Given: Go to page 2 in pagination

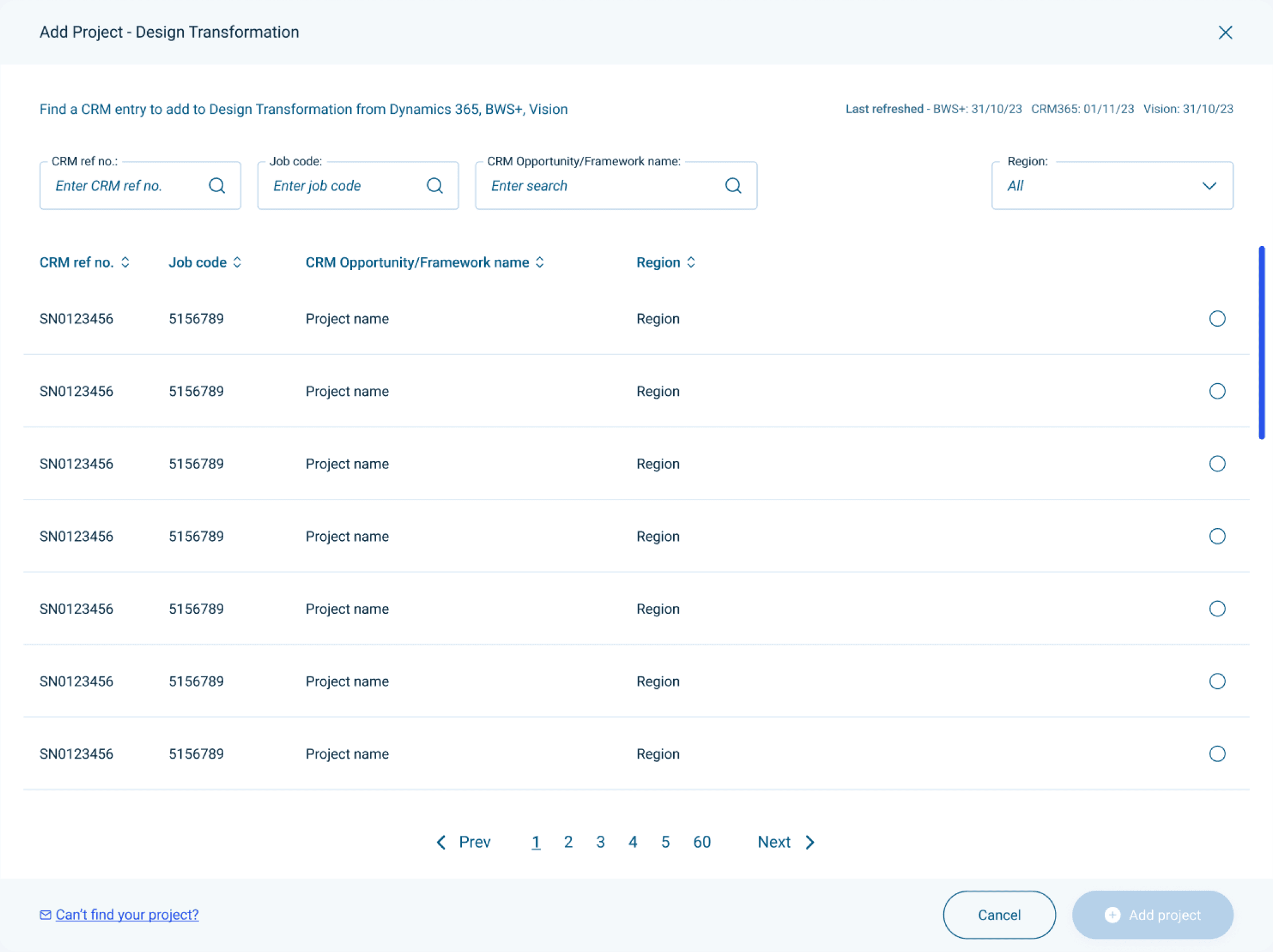Looking at the screenshot, I should tap(568, 842).
